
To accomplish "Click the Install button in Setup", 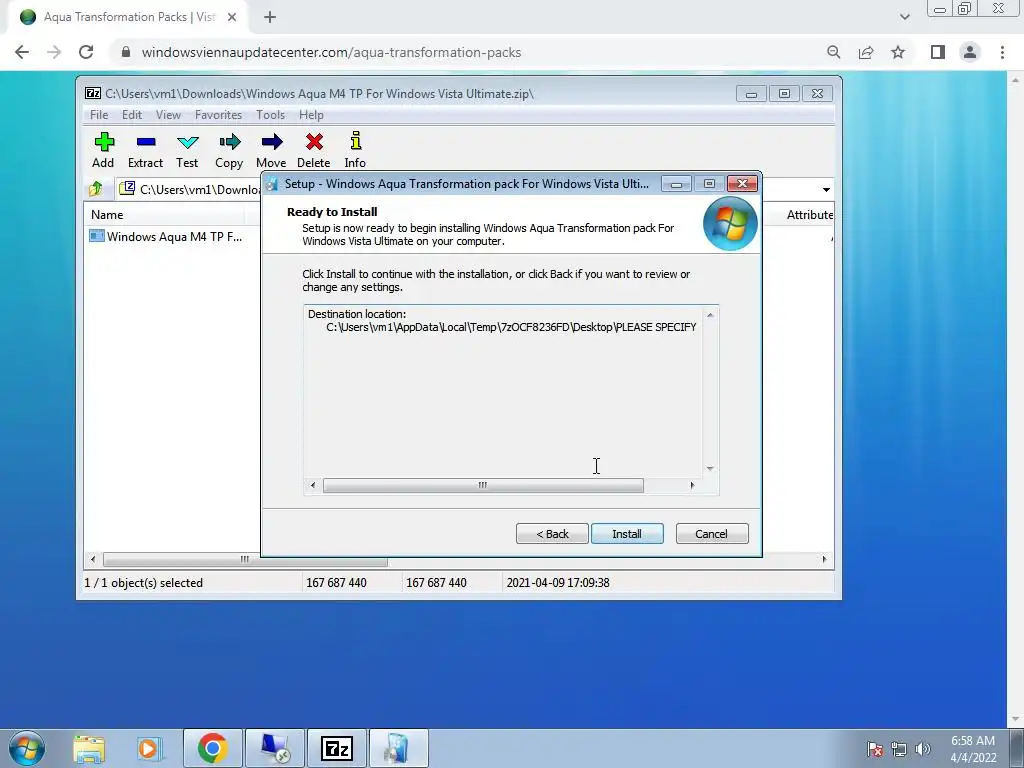I will (627, 534).
